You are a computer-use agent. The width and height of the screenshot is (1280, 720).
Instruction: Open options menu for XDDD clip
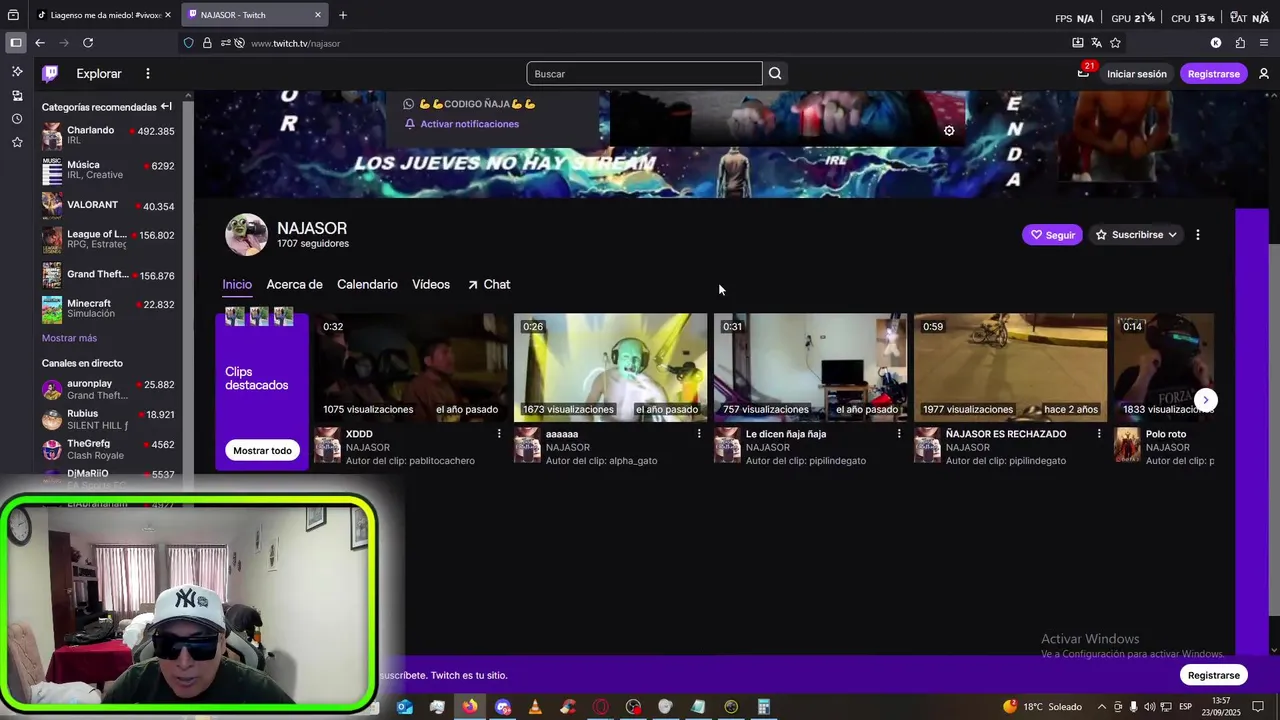click(x=499, y=434)
